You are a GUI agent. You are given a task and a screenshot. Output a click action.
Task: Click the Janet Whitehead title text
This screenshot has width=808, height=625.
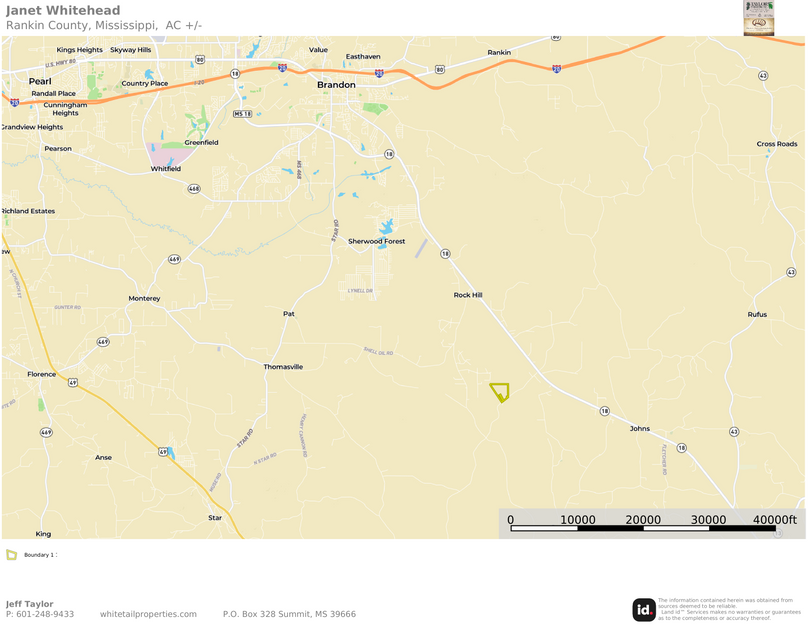tap(63, 11)
